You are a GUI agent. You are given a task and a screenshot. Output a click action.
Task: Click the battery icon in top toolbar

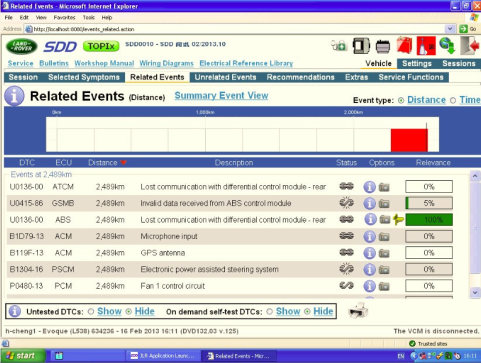[383, 46]
